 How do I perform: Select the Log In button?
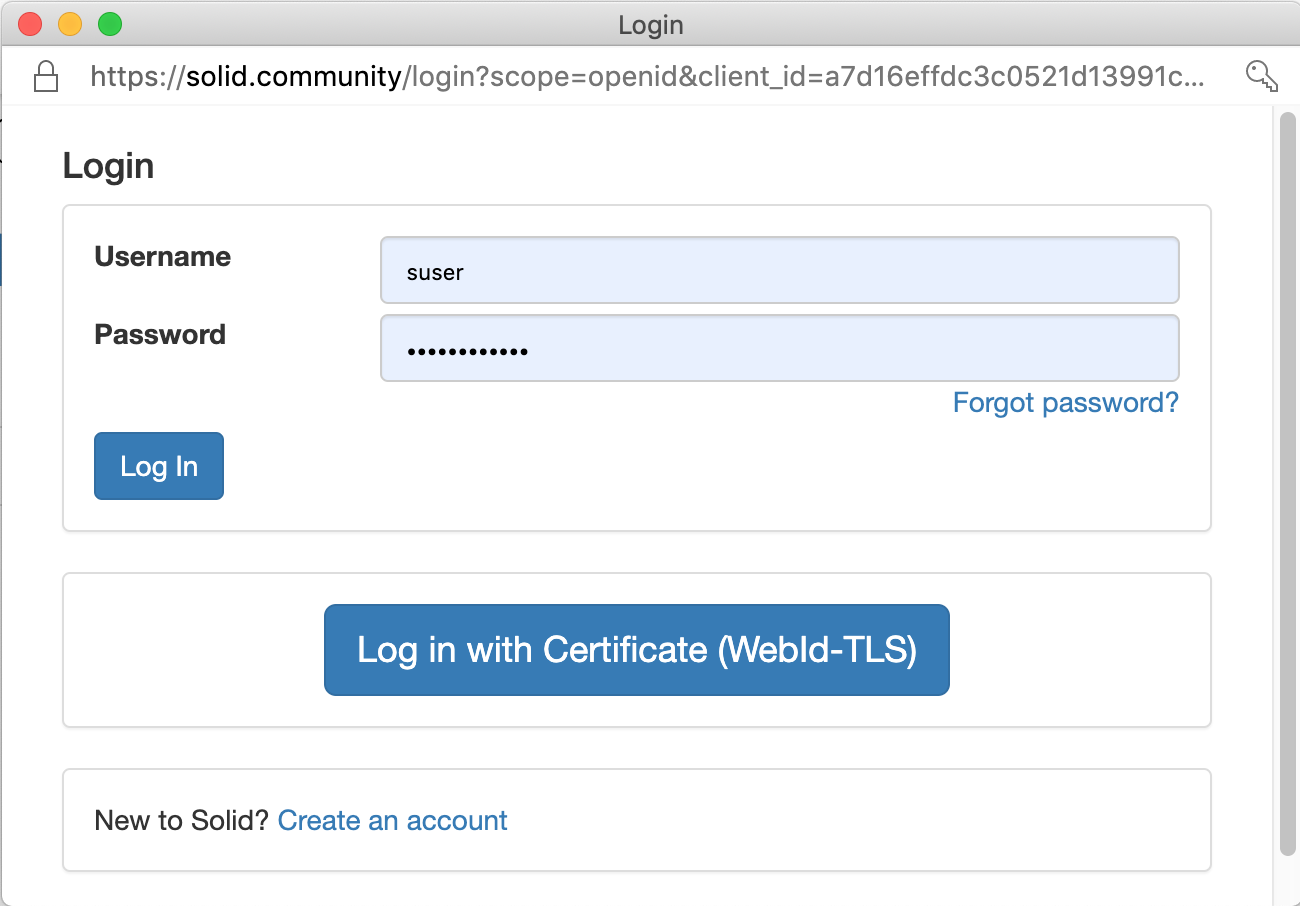(158, 466)
